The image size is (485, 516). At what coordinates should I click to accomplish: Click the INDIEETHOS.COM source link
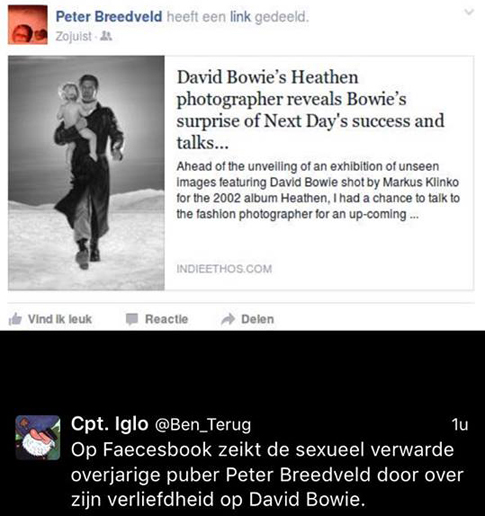(x=224, y=269)
